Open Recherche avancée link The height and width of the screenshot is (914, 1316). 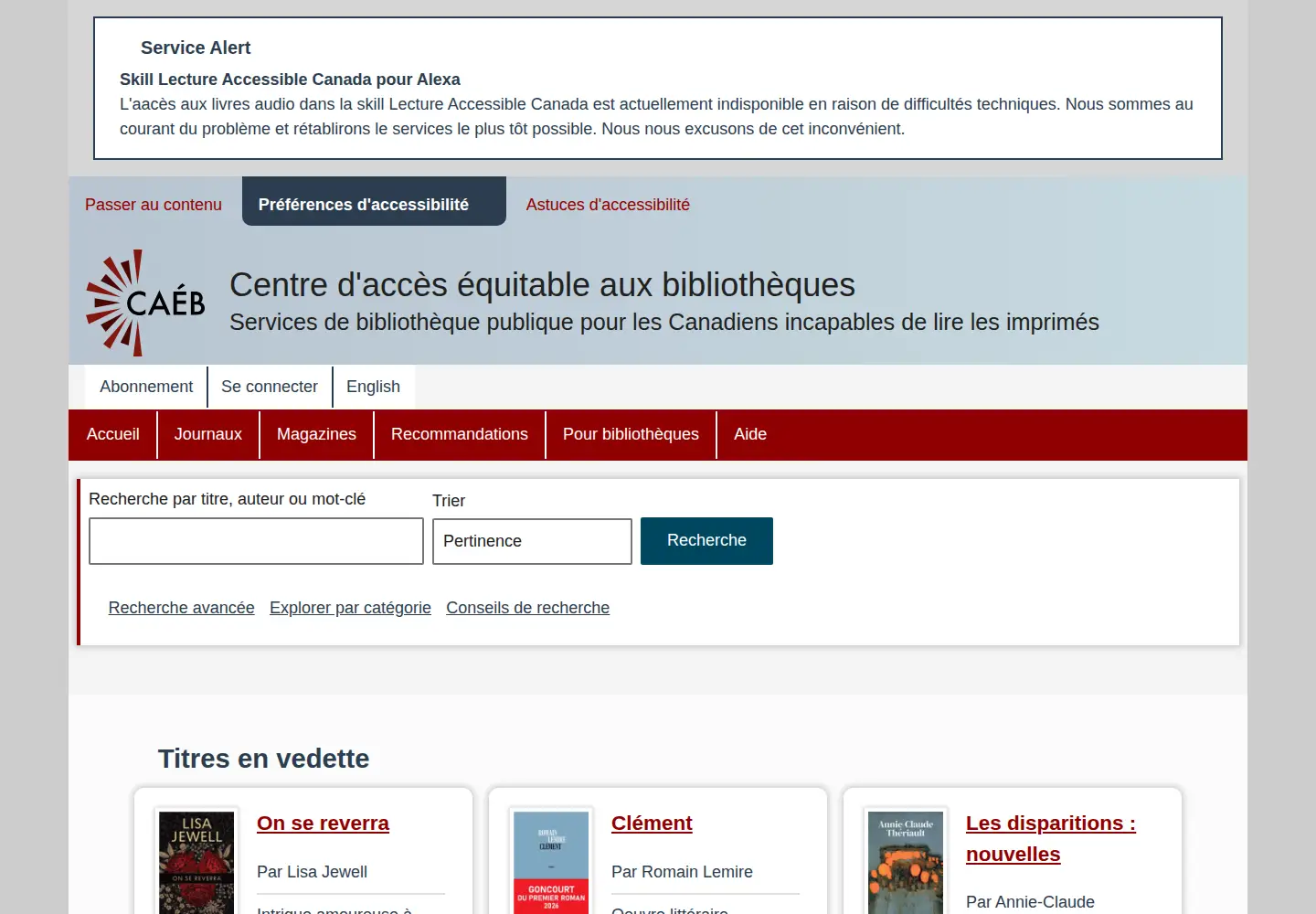(181, 608)
